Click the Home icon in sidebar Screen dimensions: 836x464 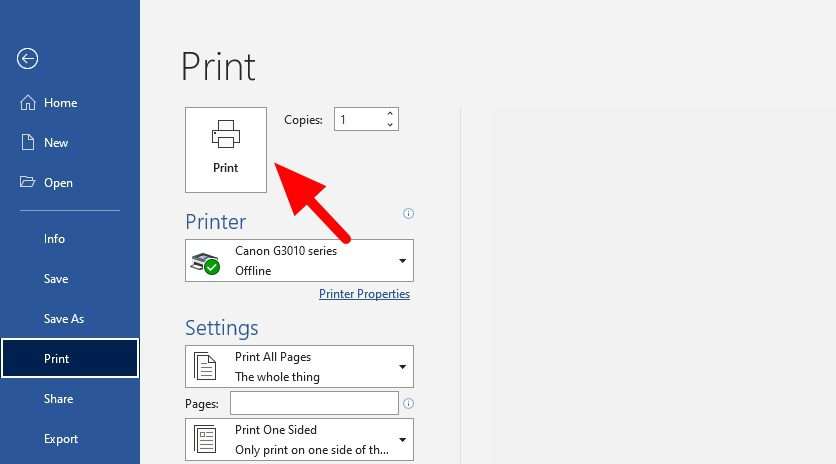(x=28, y=103)
